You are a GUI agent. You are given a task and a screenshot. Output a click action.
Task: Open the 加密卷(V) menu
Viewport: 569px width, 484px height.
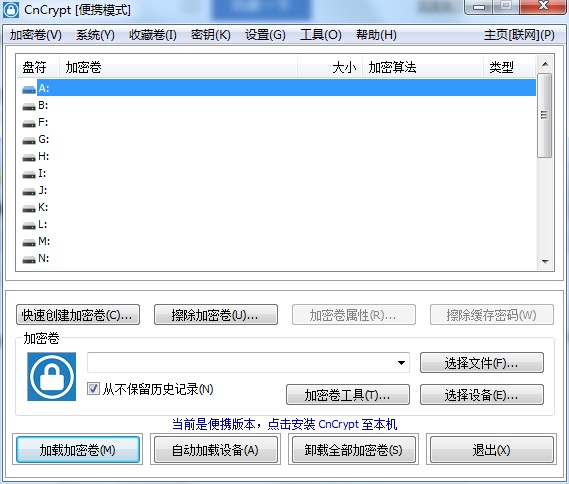36,35
